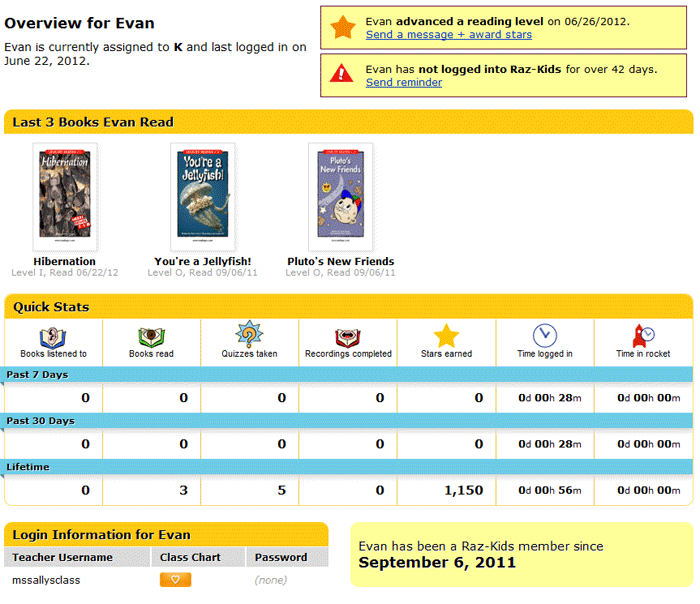
Task: Follow the Send reminder link
Action: (x=404, y=82)
